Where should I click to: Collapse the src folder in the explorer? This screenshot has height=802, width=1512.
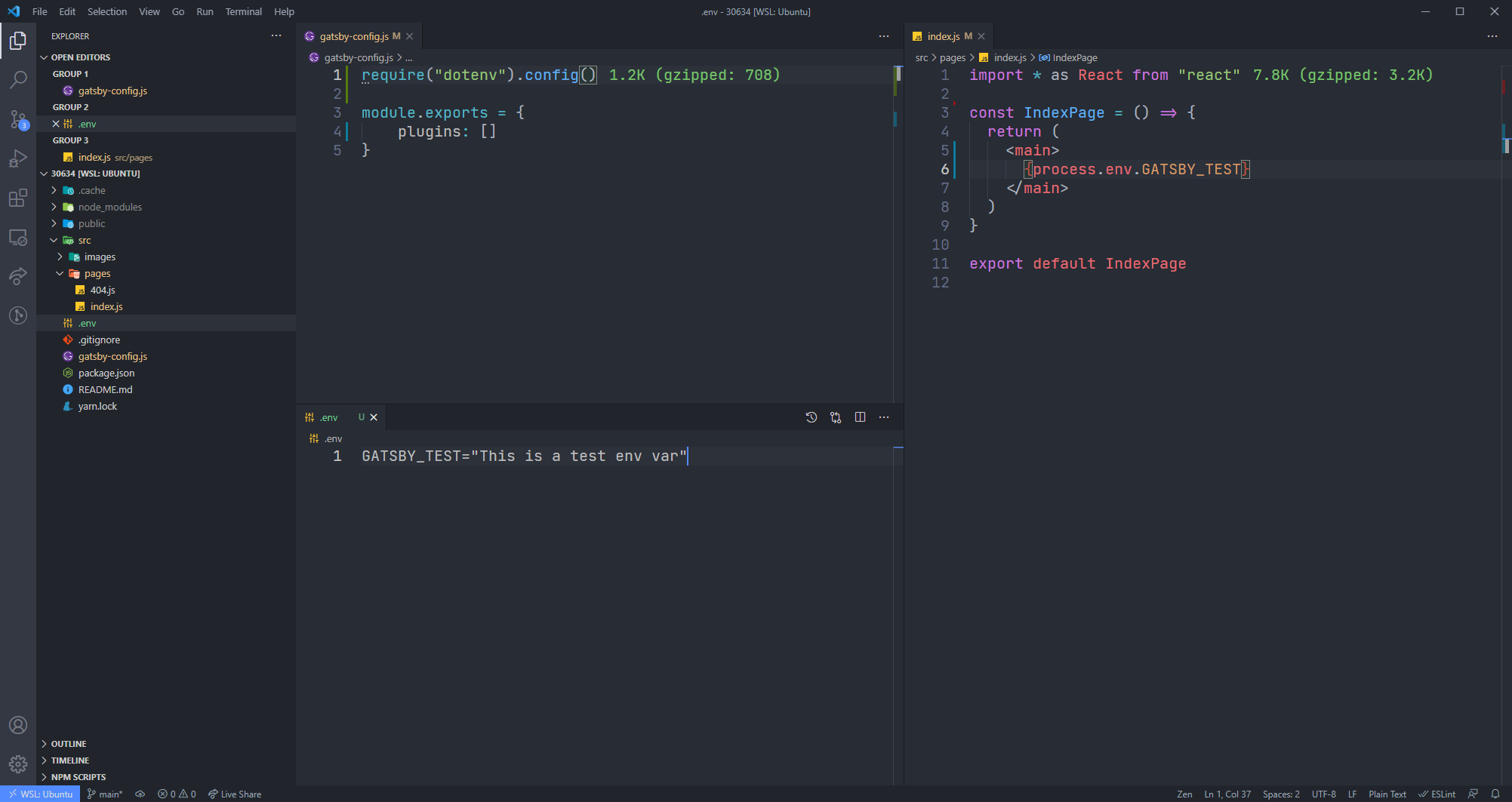pos(54,240)
